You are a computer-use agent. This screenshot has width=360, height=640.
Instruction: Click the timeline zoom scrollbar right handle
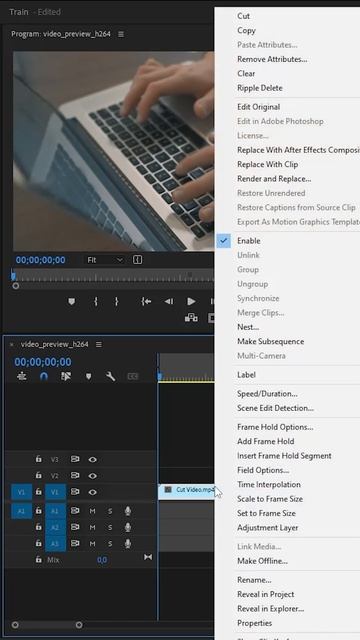click(x=79, y=625)
